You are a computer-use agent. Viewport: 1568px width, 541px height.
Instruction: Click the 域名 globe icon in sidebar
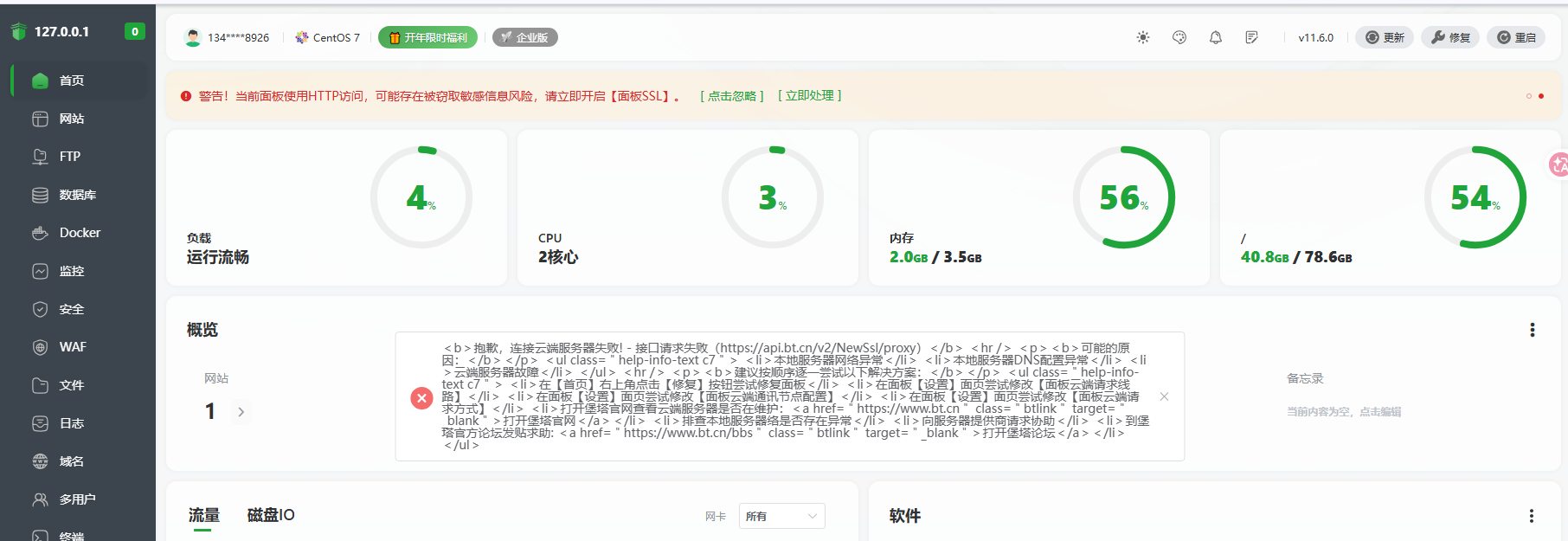[x=40, y=461]
